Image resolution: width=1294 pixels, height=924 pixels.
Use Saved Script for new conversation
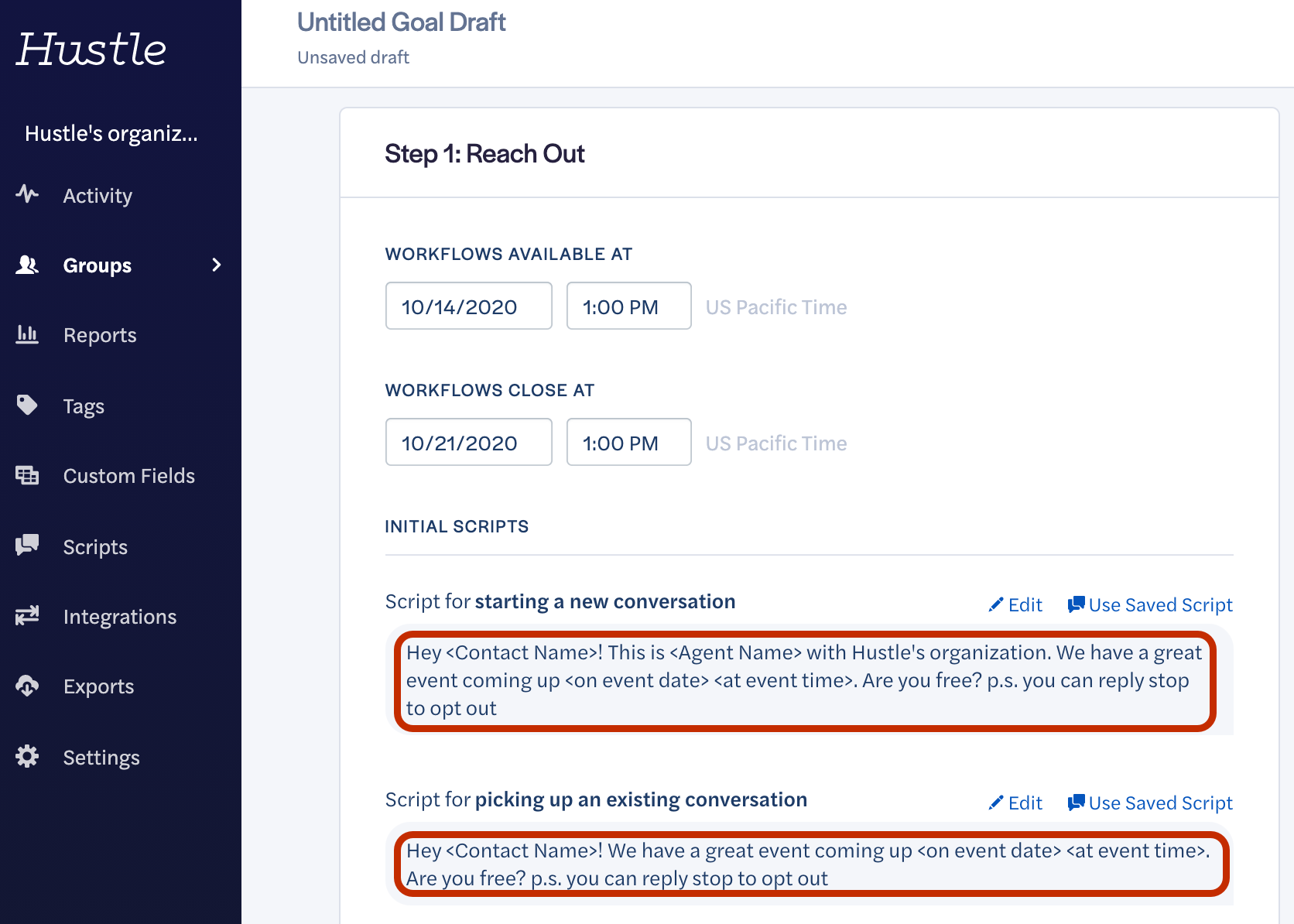1150,604
